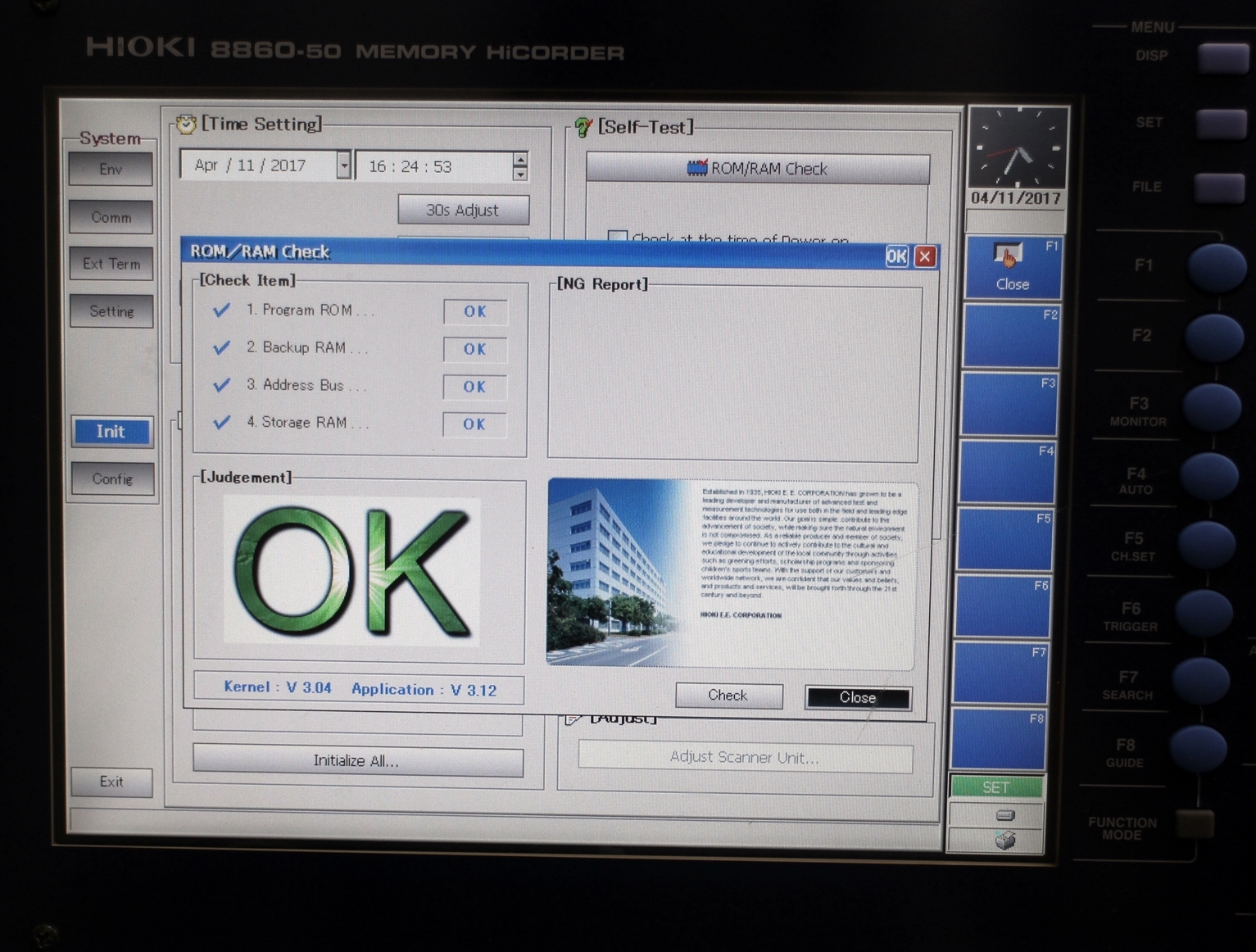
Task: Click the Address Bus OK result box
Action: tap(475, 387)
